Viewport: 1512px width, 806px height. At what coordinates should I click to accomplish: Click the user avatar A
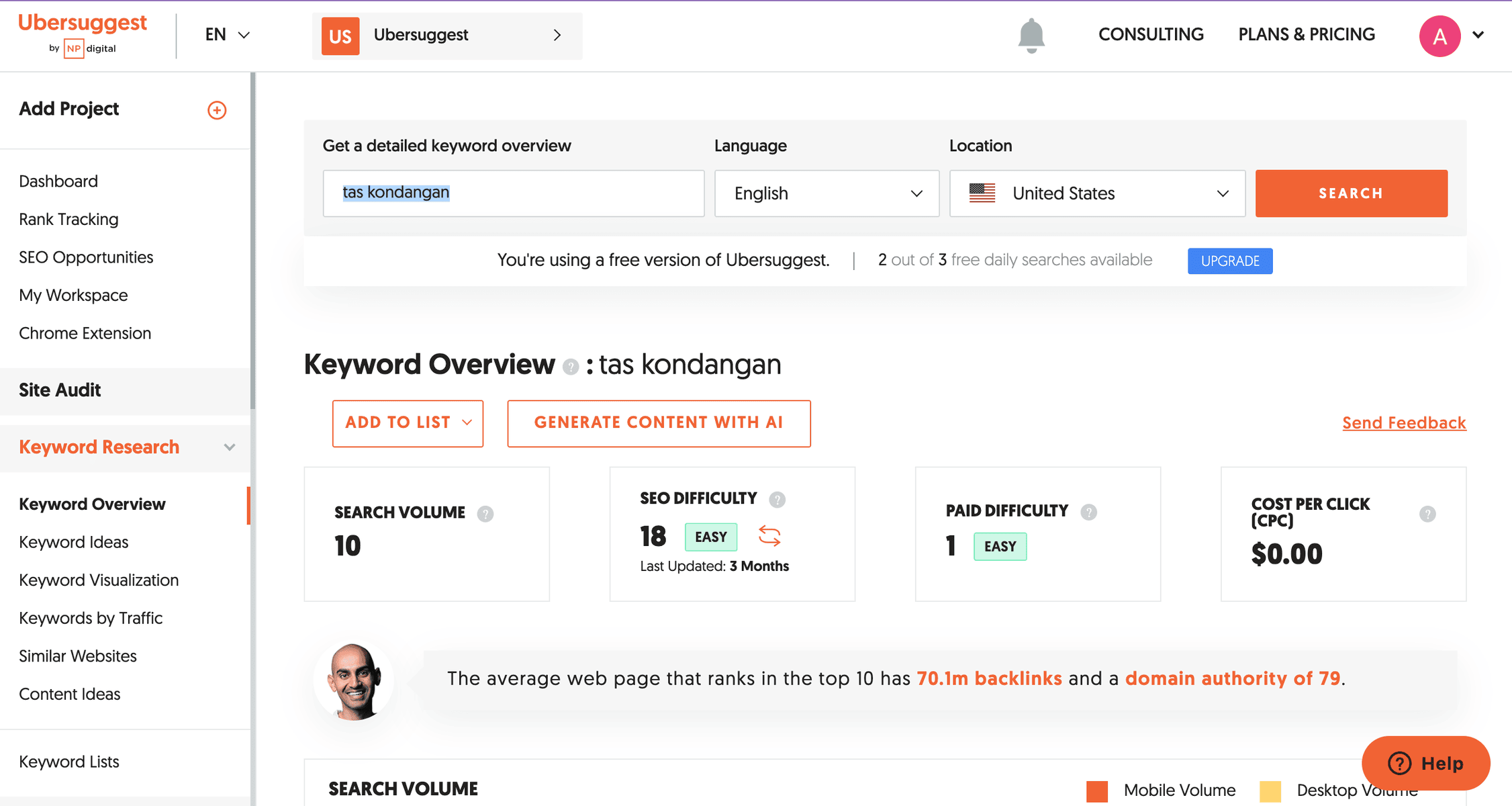pyautogui.click(x=1439, y=36)
